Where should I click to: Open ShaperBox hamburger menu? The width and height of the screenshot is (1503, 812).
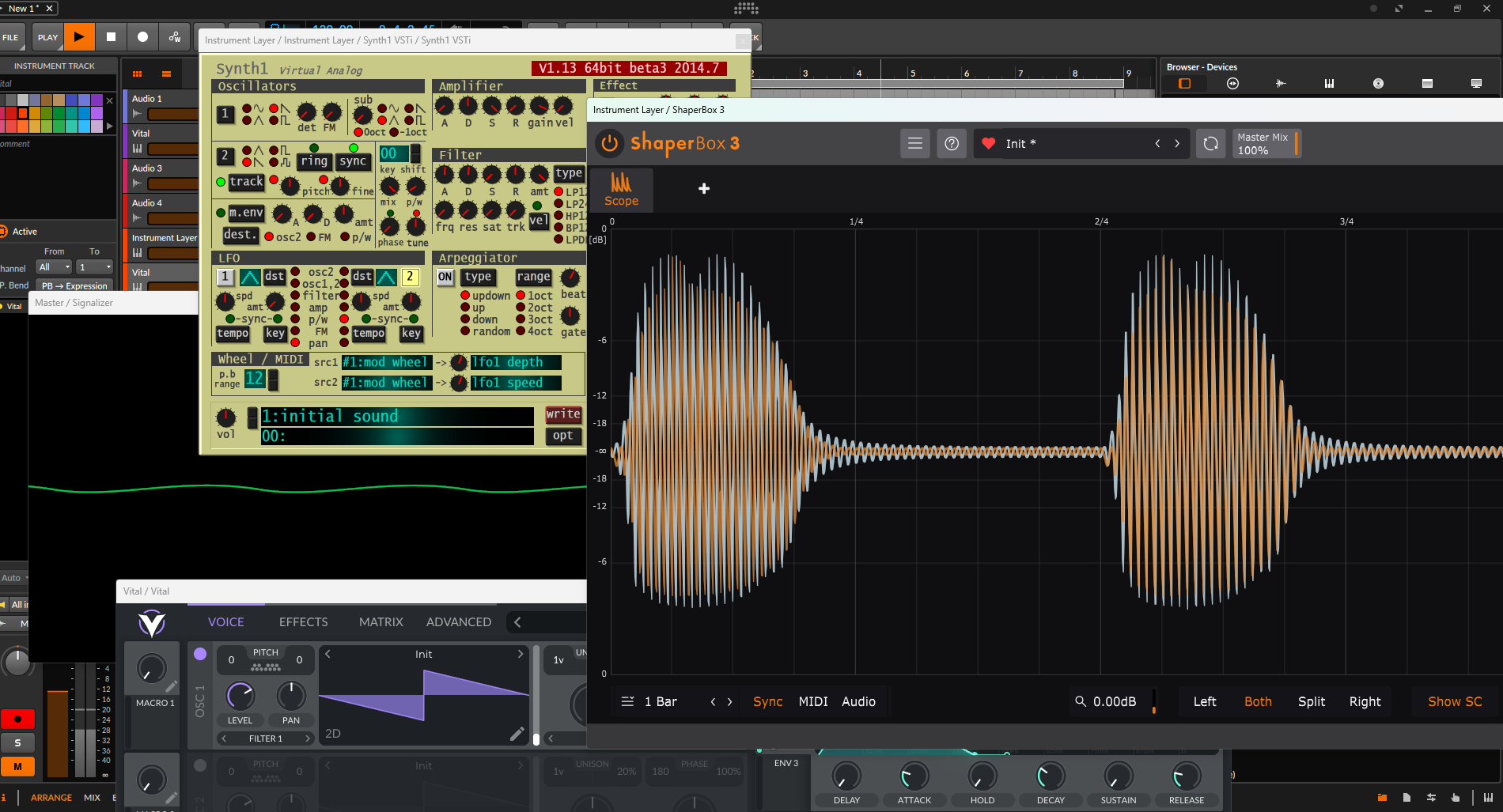click(915, 143)
